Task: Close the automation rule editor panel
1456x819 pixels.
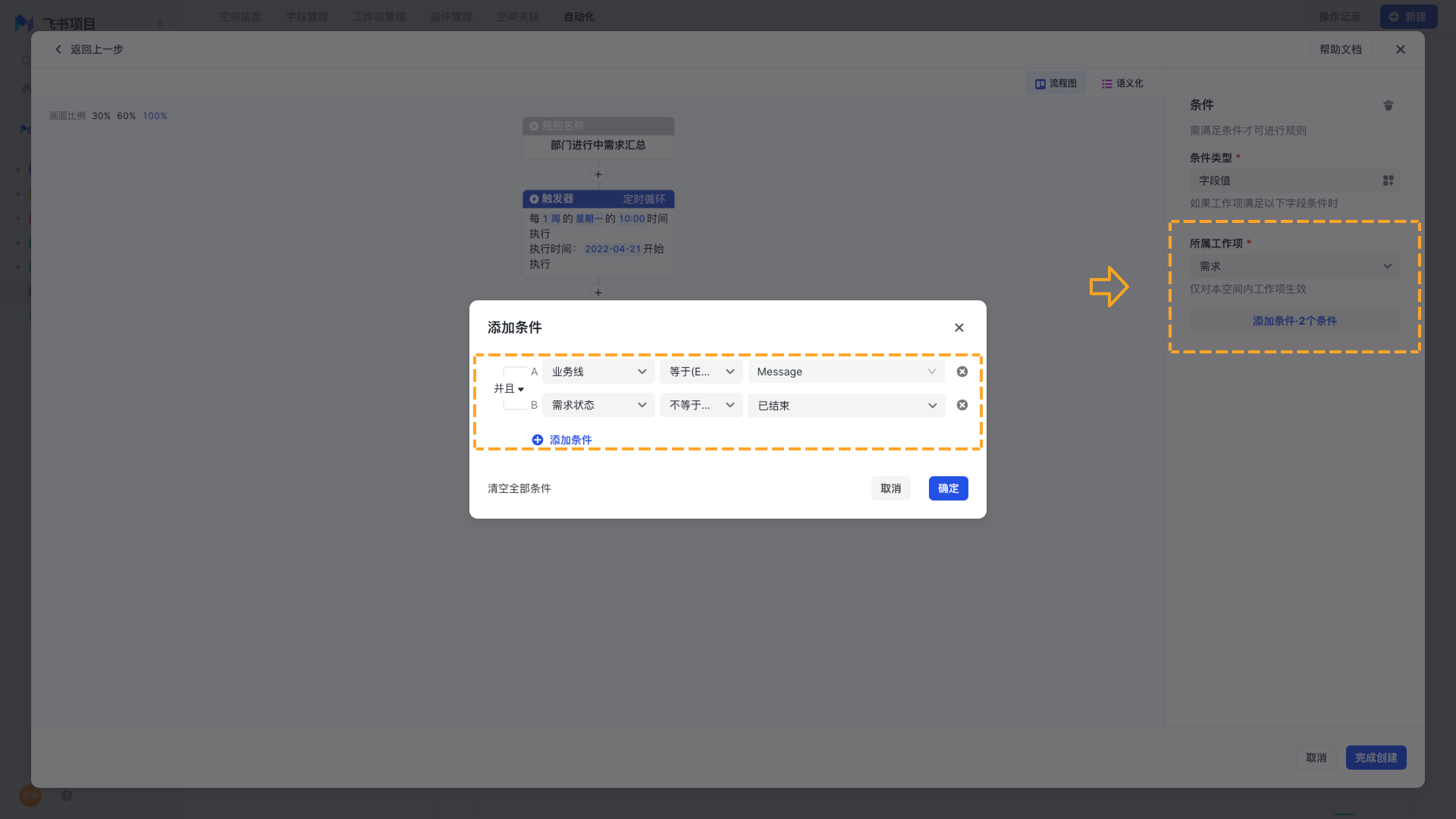Action: pos(1400,49)
